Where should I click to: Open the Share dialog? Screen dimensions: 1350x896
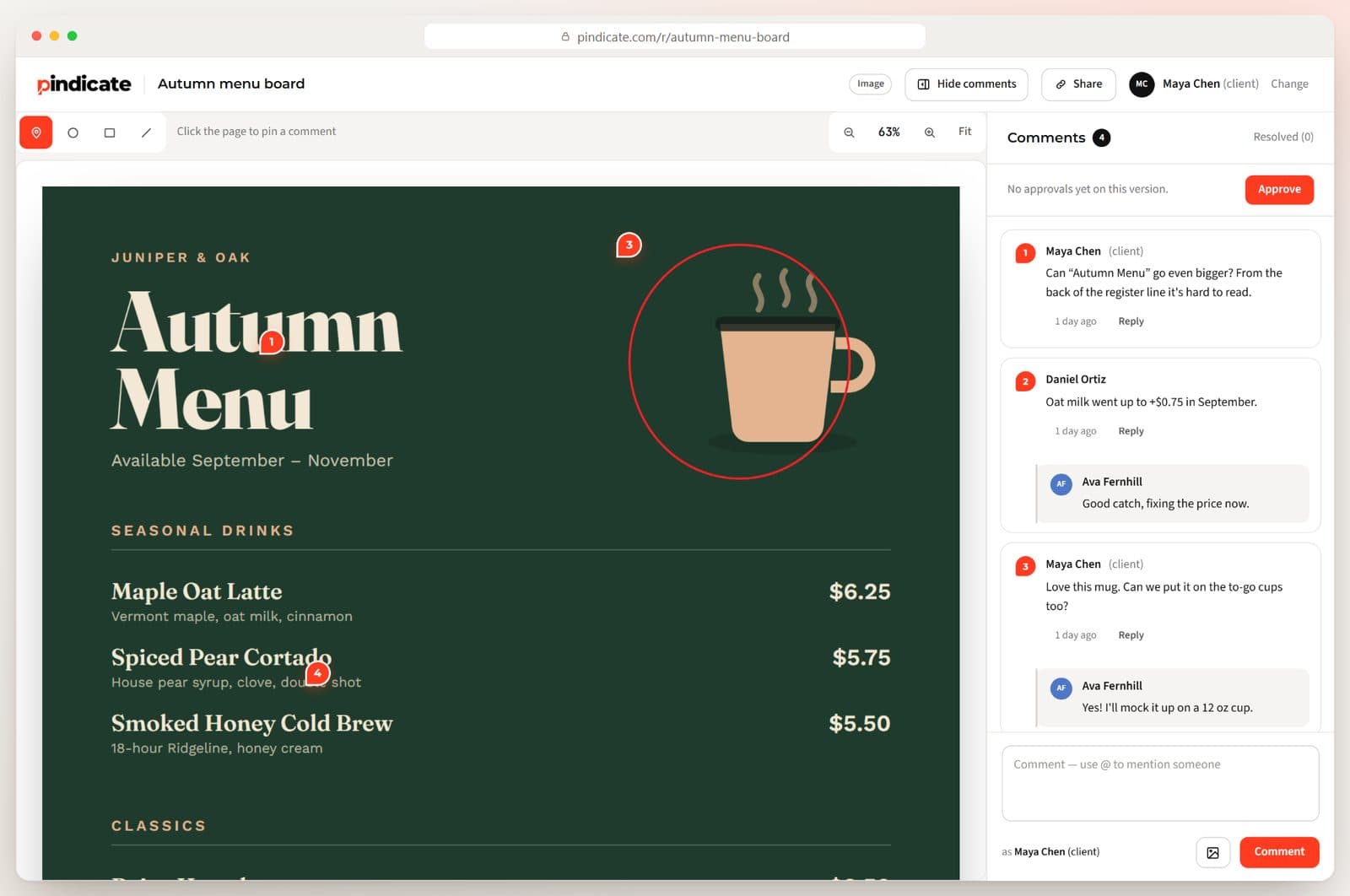1078,84
